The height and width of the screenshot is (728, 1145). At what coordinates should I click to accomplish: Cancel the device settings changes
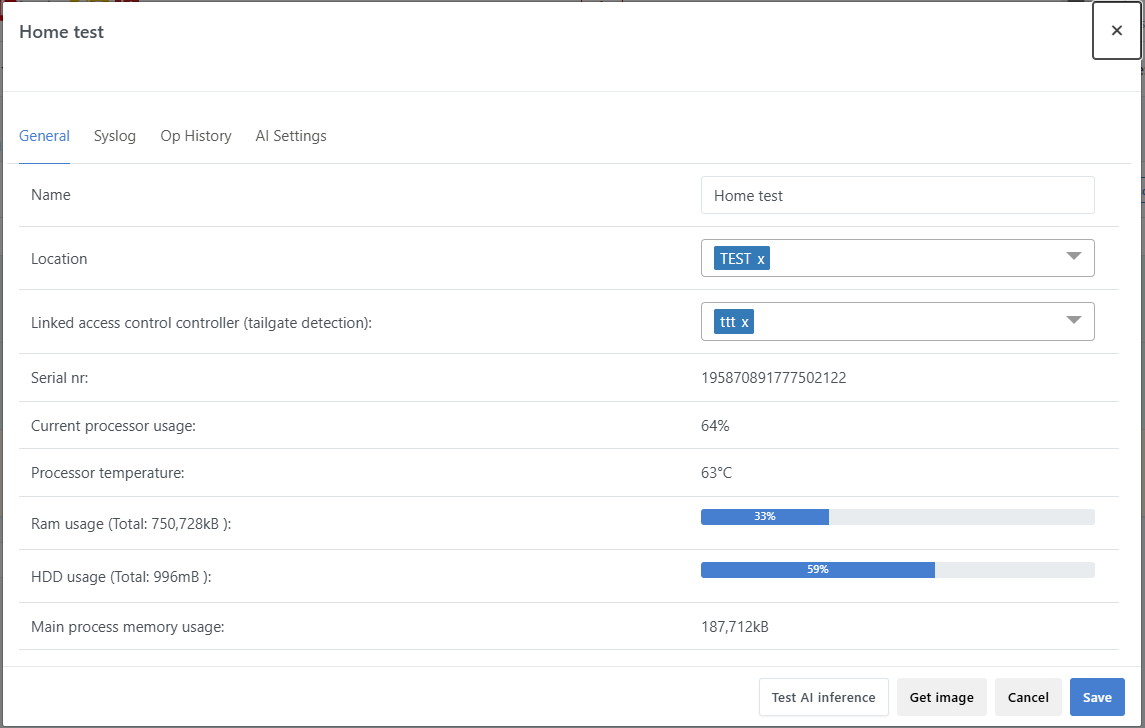coord(1028,697)
